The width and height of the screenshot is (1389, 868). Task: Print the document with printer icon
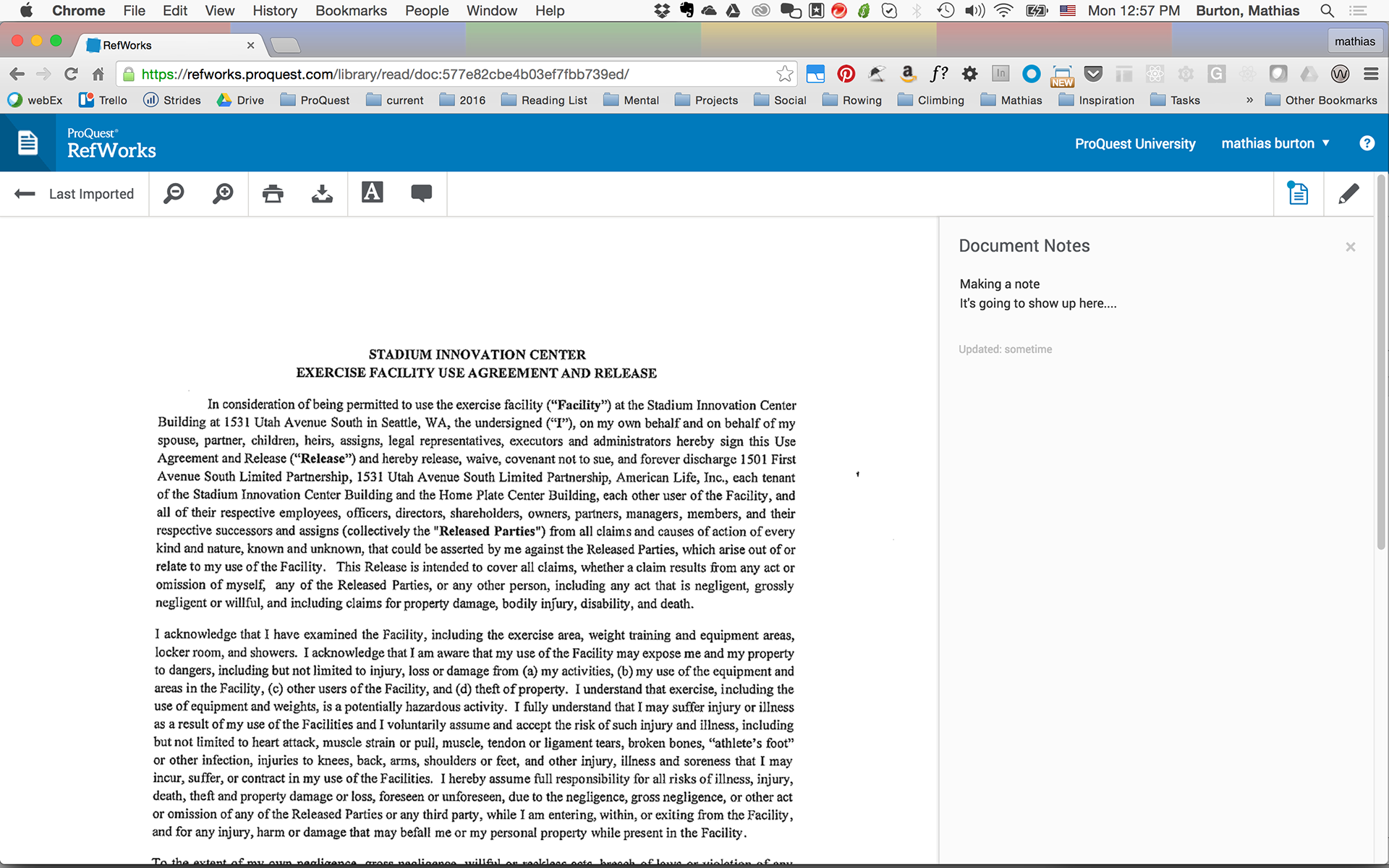[x=273, y=194]
